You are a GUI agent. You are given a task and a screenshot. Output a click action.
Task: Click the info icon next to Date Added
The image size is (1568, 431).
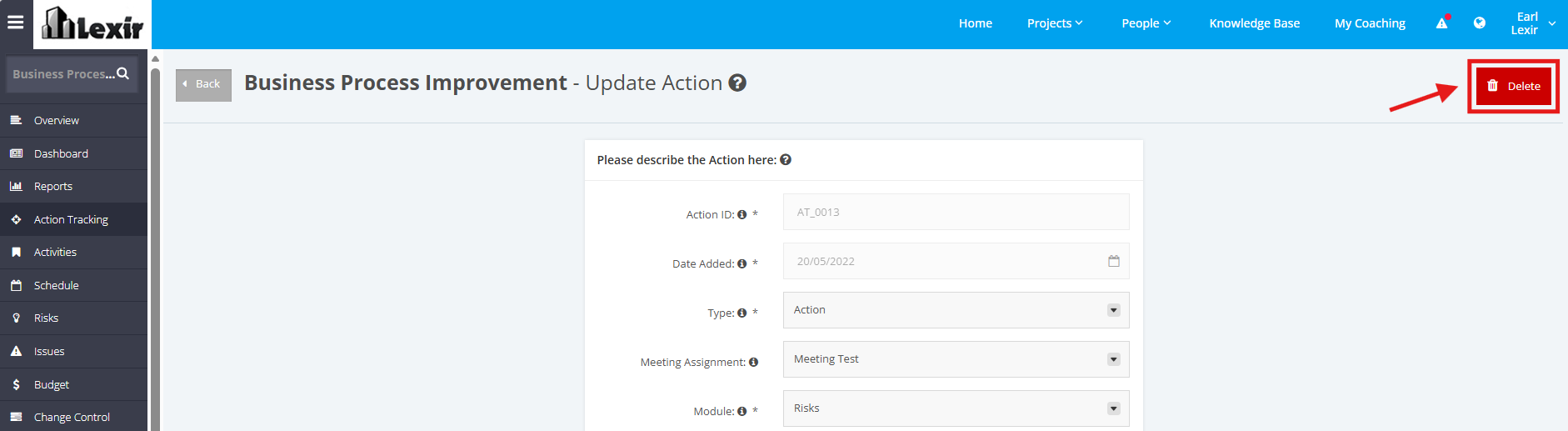click(x=742, y=263)
